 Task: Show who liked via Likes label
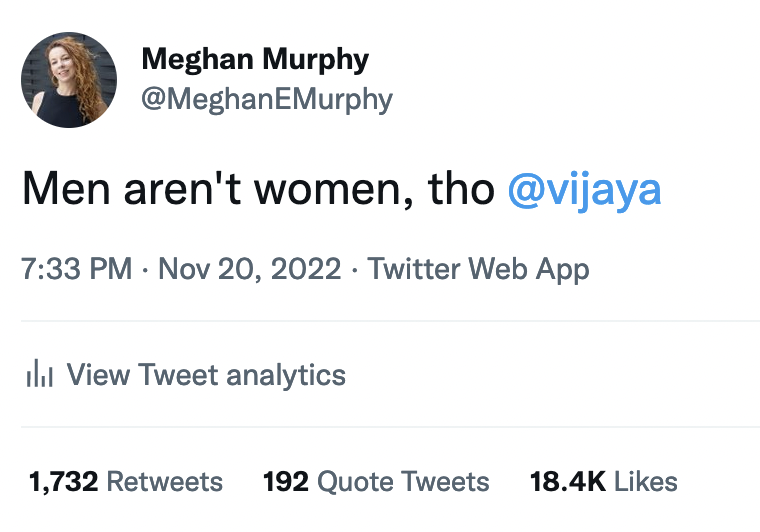[646, 482]
